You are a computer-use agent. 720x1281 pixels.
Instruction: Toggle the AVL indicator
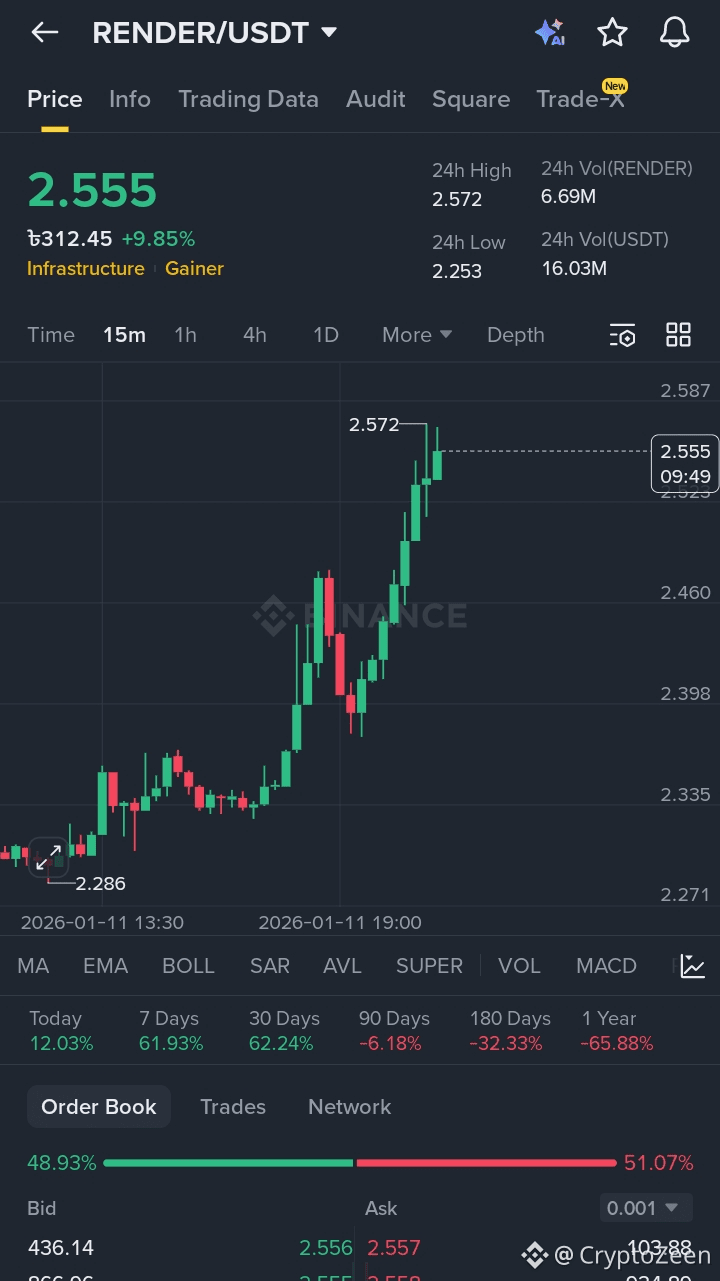(x=342, y=966)
